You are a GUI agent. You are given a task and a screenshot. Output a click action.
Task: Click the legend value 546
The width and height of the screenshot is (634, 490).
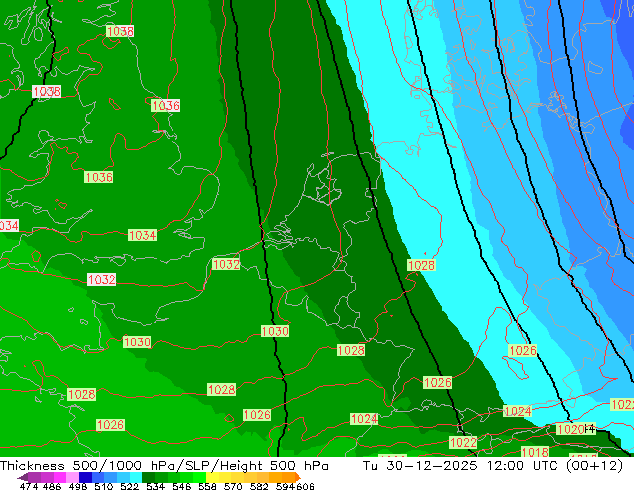pyautogui.click(x=182, y=486)
